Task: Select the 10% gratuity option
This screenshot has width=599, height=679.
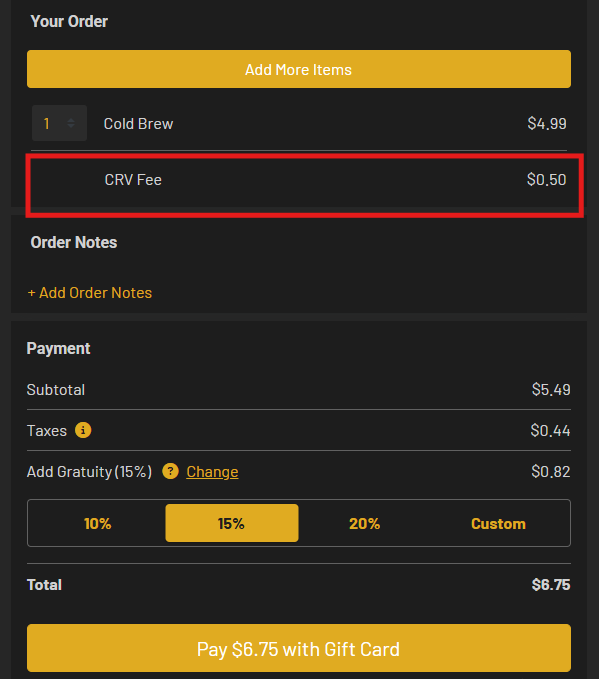Action: (x=97, y=523)
